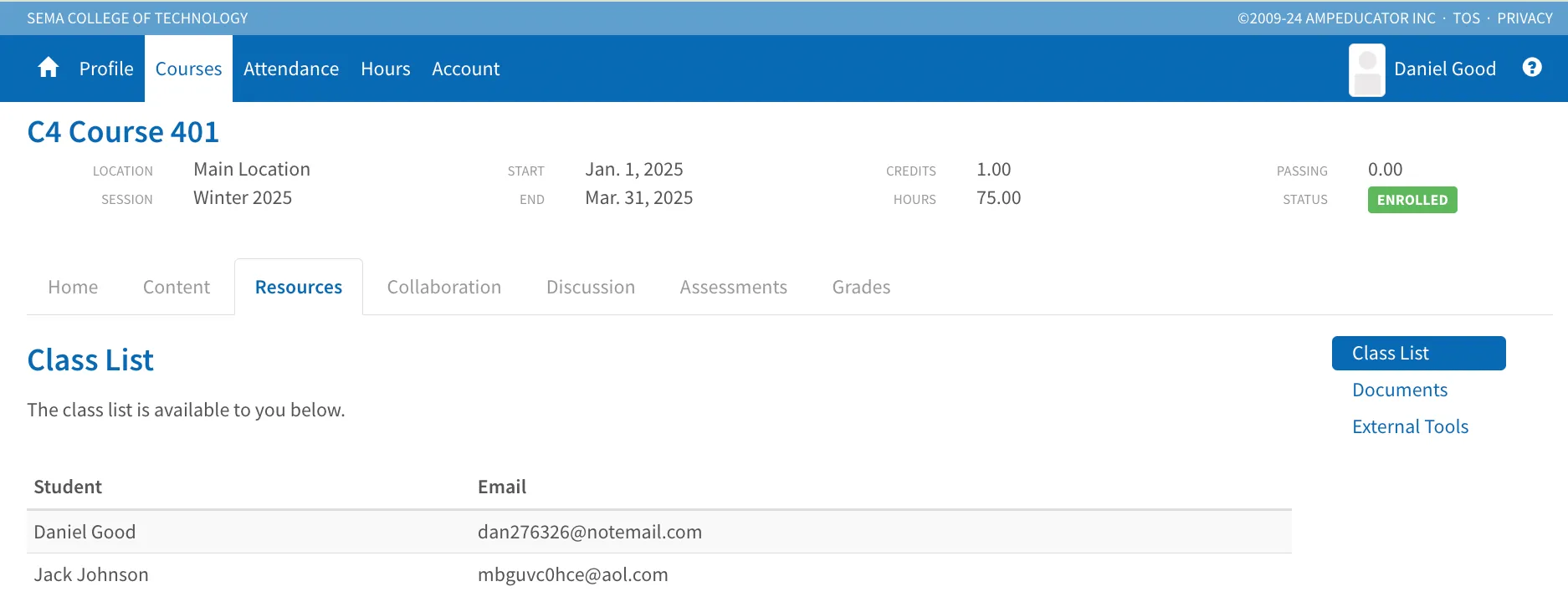
Task: Go to the Attendance page
Action: point(291,69)
